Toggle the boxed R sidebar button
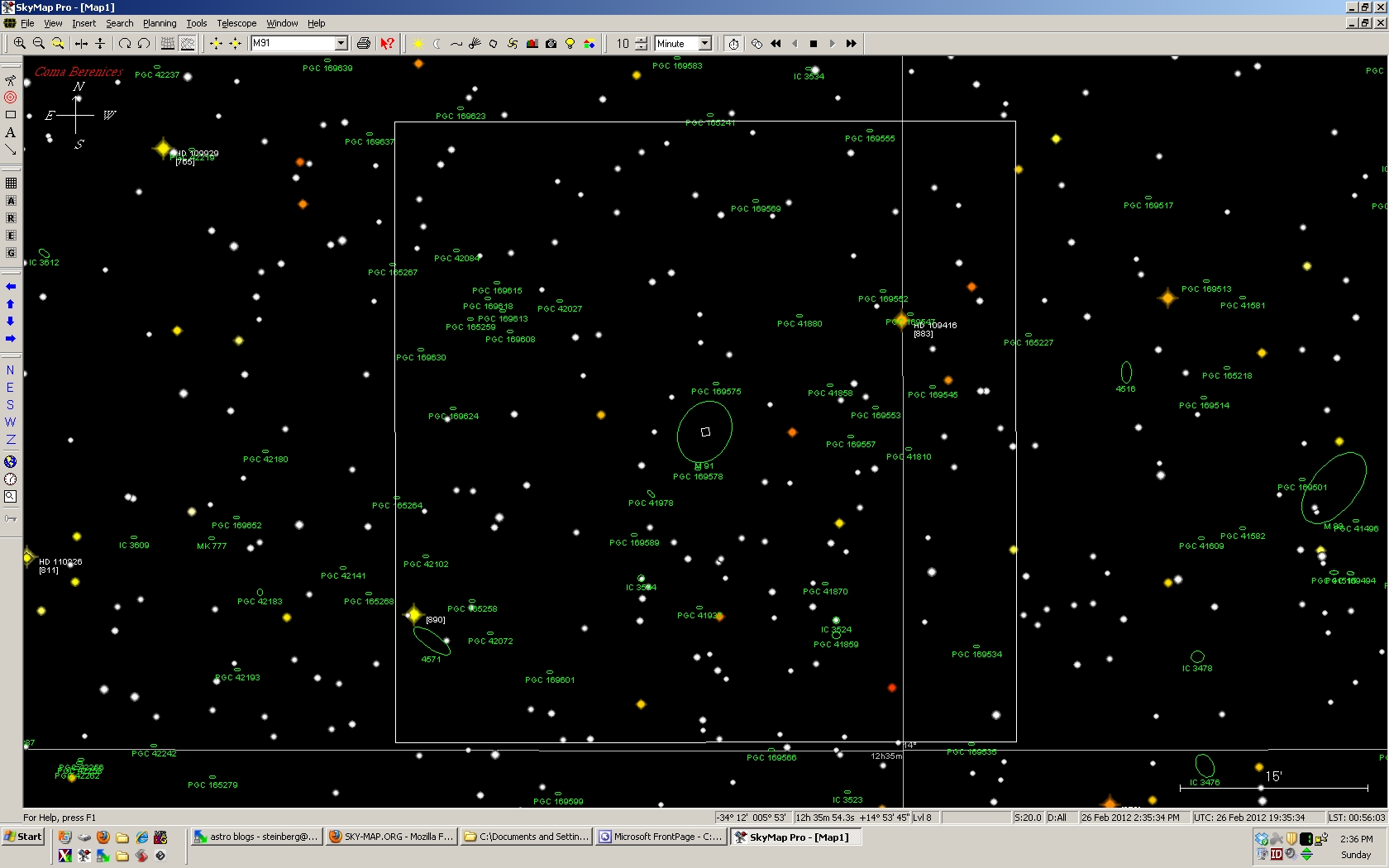This screenshot has width=1389, height=868. (x=11, y=218)
